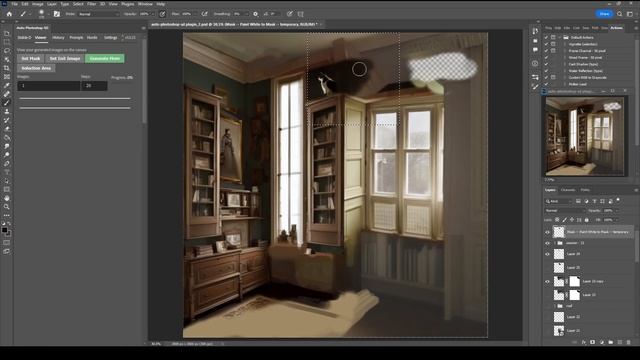
Task: Open the brush settings panel icon
Action: click(57, 14)
